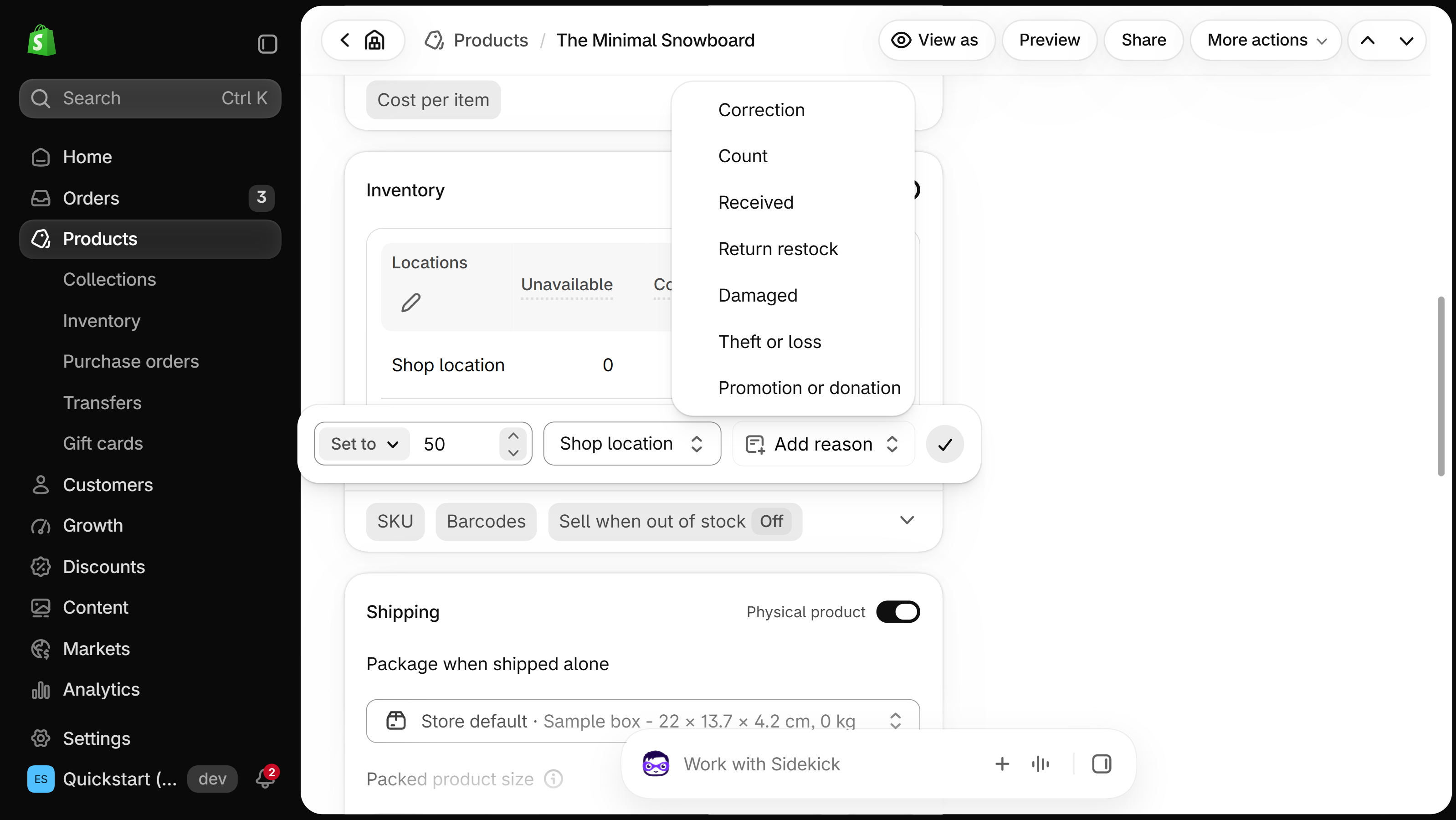Click the edit pencil icon under Locations
The height and width of the screenshot is (820, 1456).
(411, 302)
